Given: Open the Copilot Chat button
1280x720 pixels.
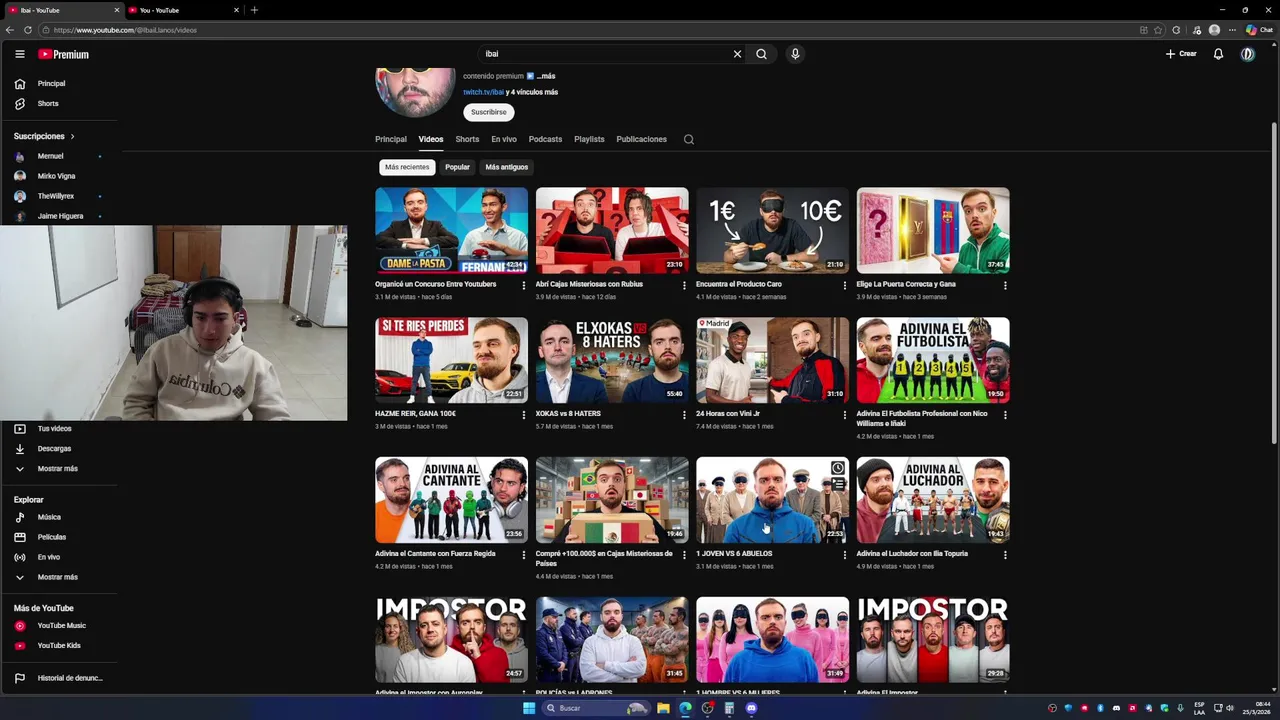Looking at the screenshot, I should 1259,30.
